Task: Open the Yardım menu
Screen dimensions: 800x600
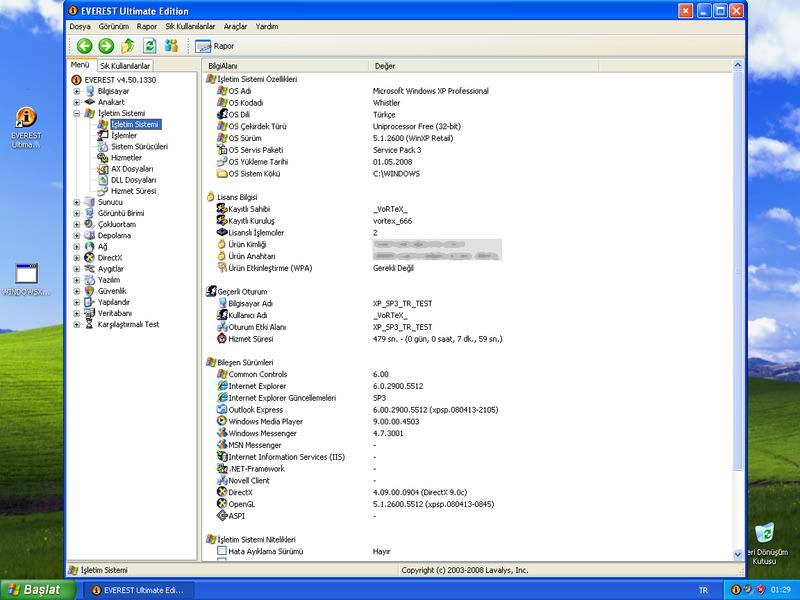Action: pyautogui.click(x=267, y=27)
